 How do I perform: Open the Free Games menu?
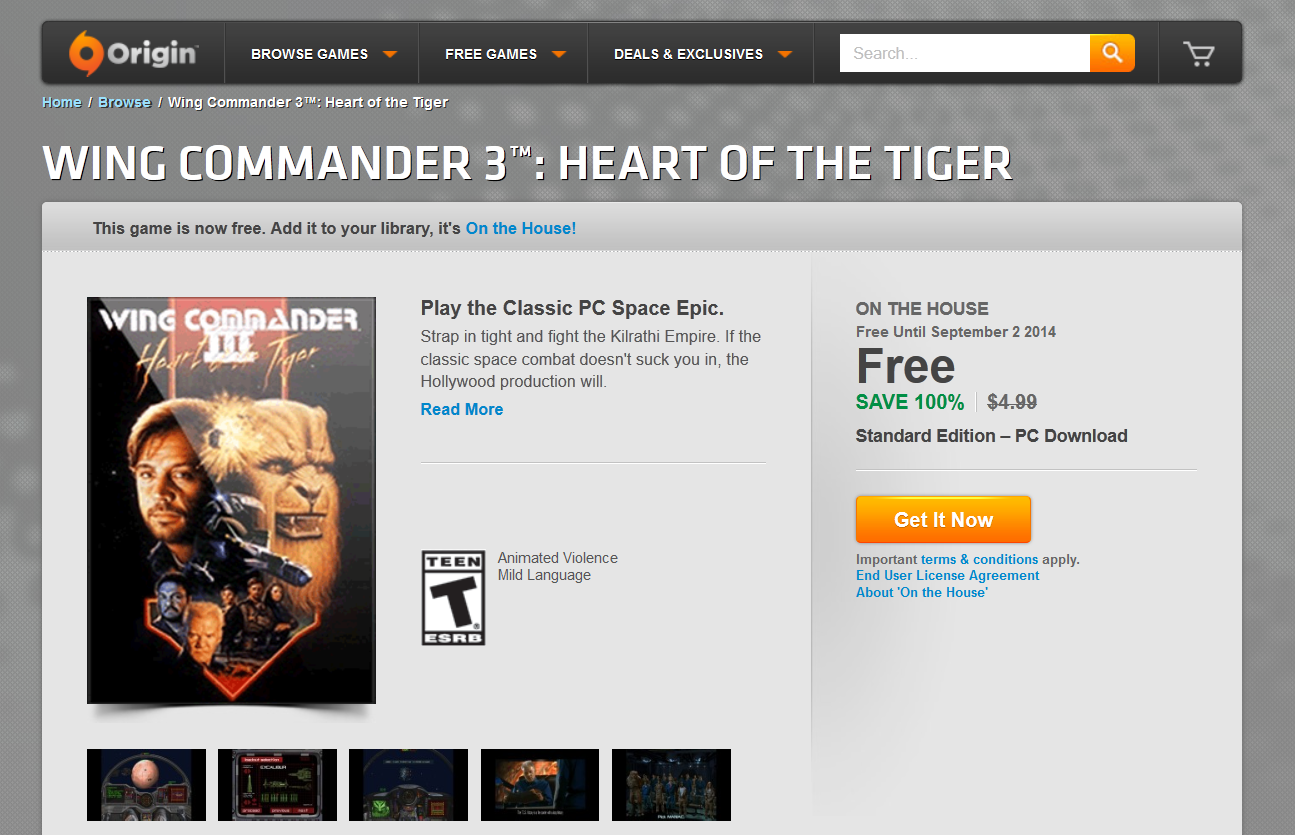[x=491, y=54]
